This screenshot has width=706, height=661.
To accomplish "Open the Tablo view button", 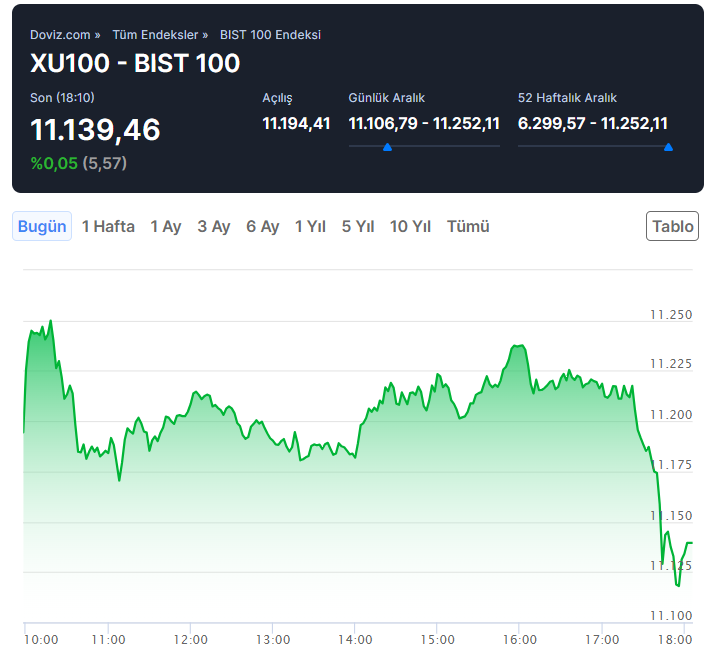I will [x=672, y=226].
